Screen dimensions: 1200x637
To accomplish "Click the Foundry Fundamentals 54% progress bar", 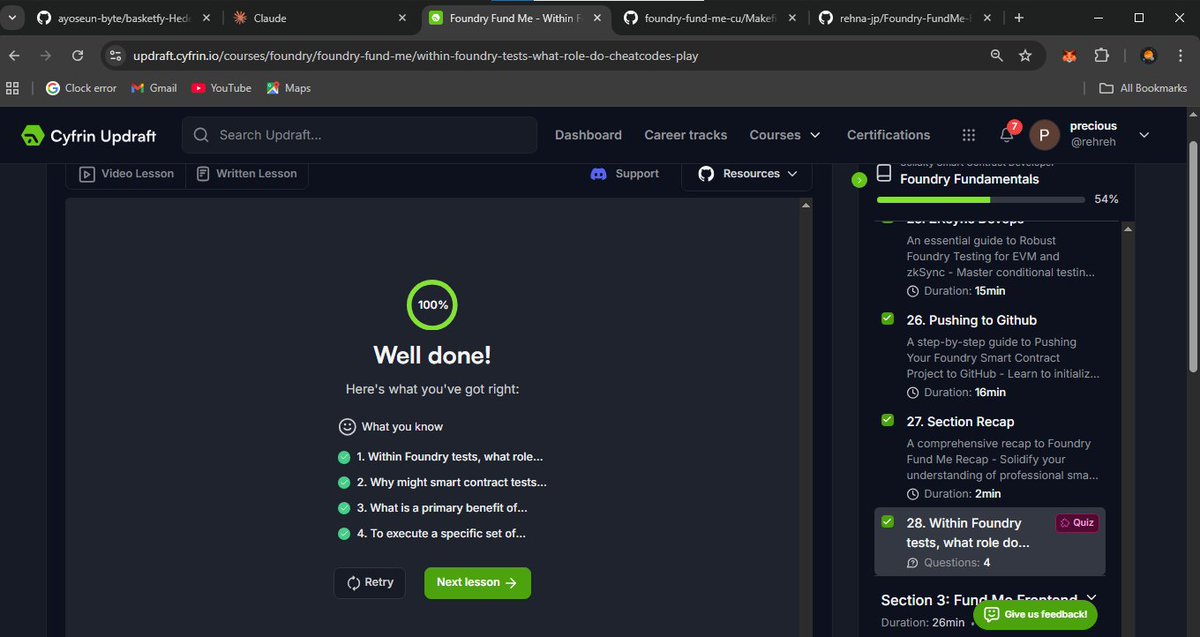I will tap(978, 199).
